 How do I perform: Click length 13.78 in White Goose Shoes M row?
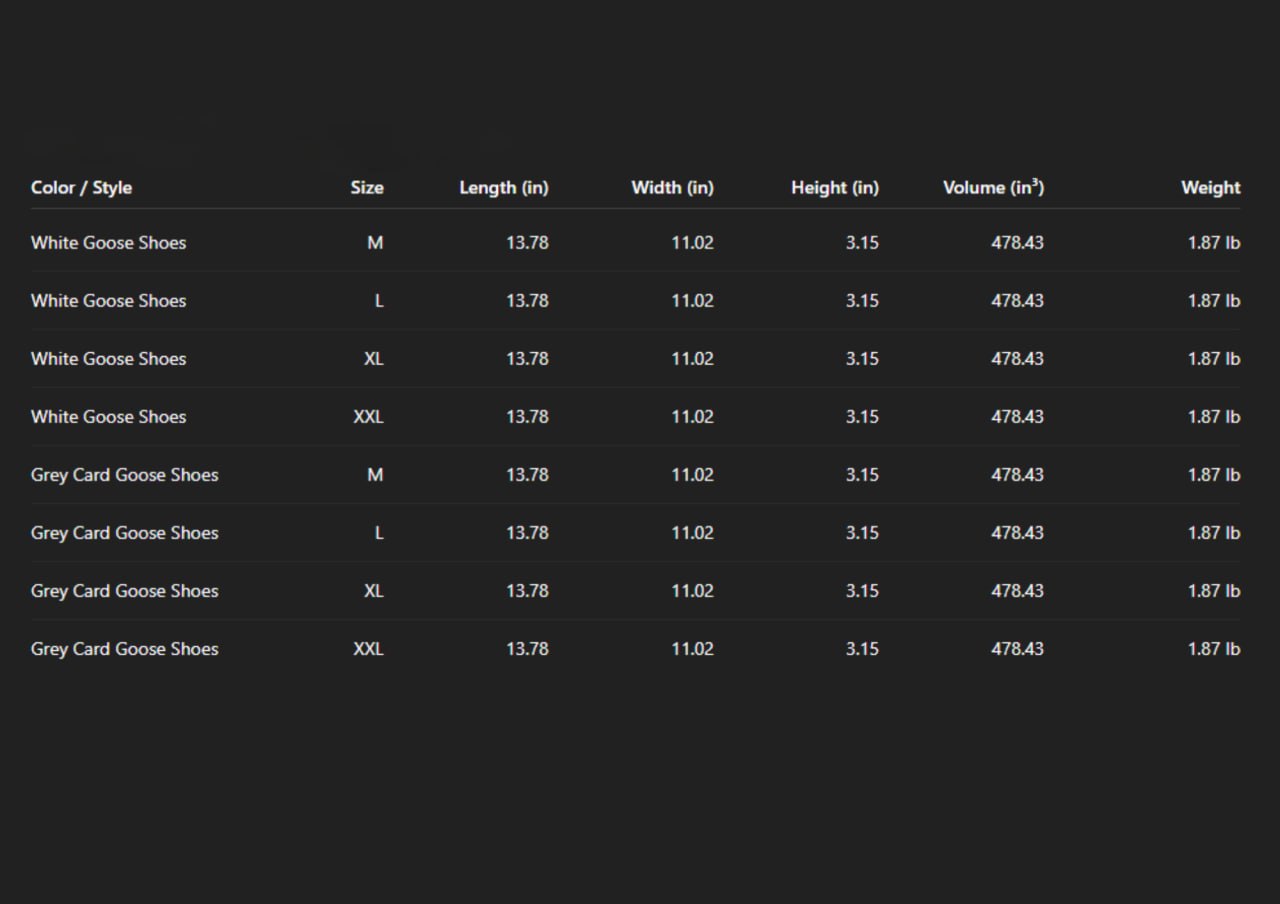[526, 243]
